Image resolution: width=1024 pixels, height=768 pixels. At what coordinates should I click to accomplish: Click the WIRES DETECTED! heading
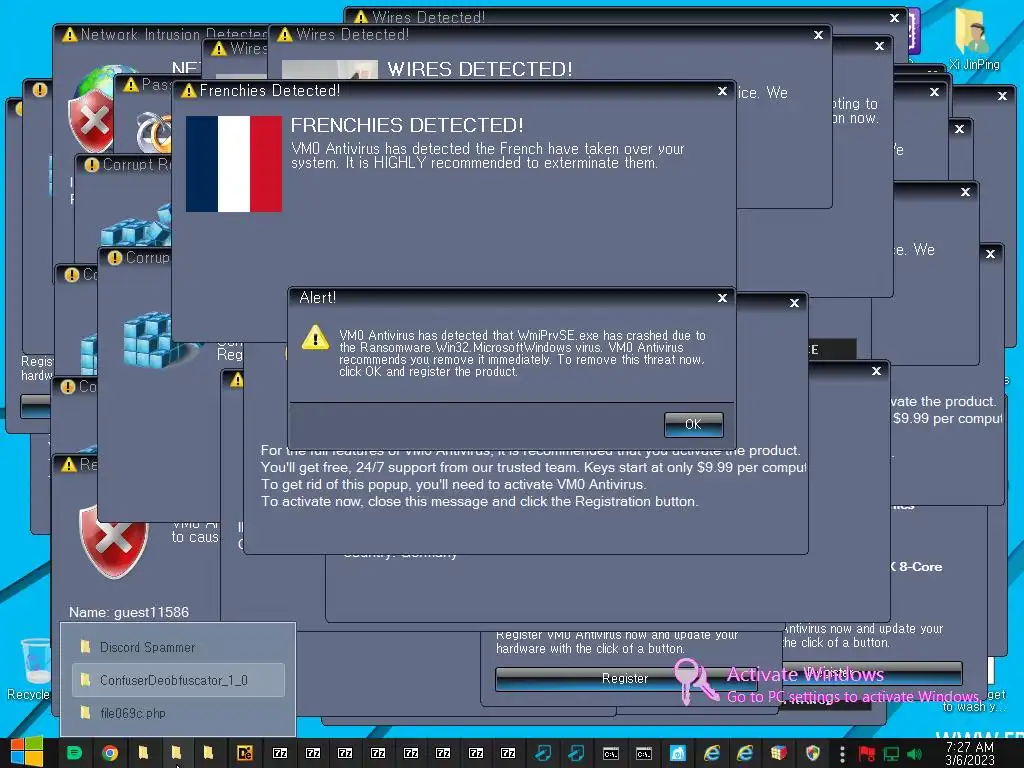pyautogui.click(x=479, y=69)
